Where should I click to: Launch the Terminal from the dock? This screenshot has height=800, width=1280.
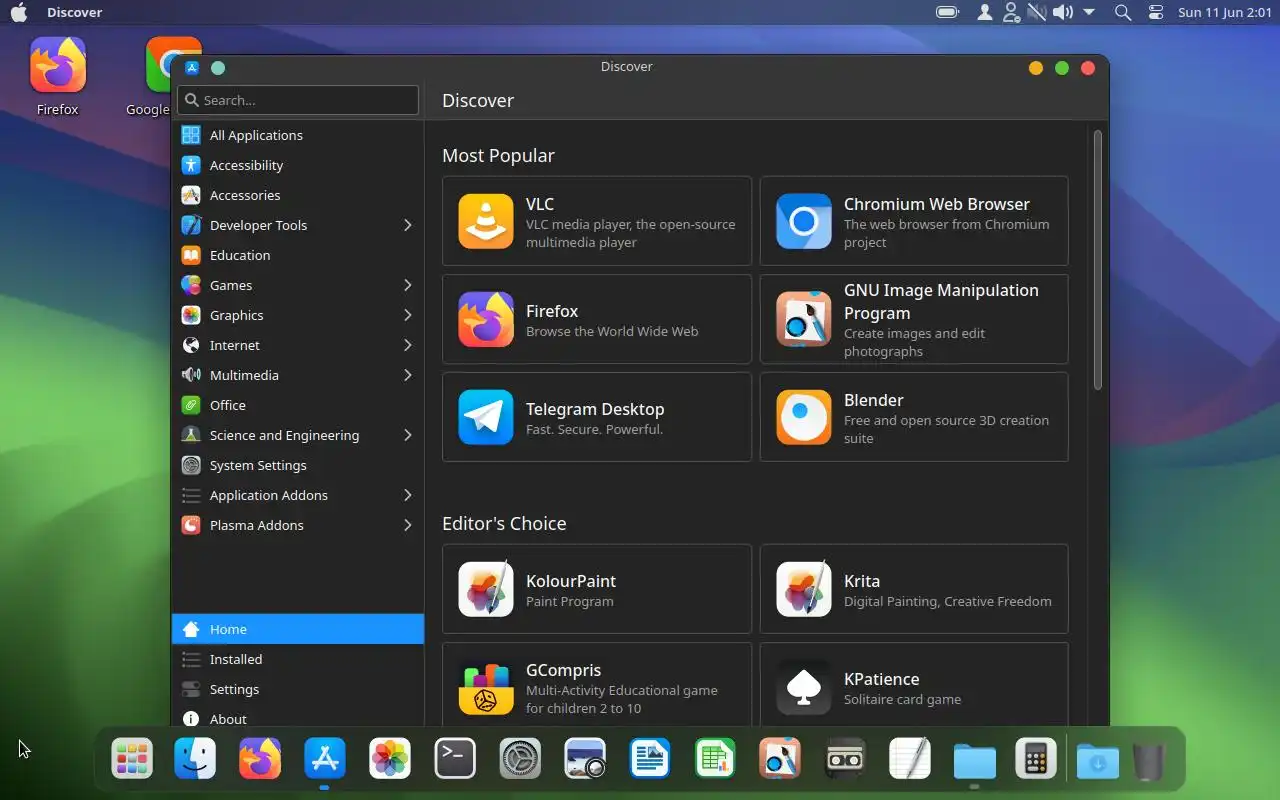tap(455, 759)
